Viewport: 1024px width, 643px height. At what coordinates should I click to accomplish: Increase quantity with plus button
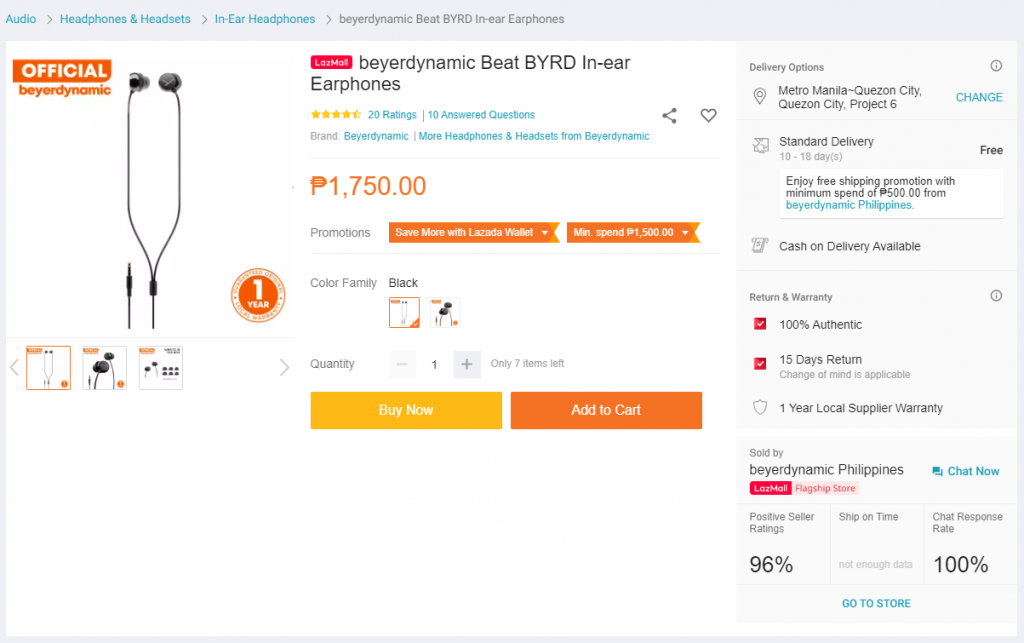[x=467, y=364]
